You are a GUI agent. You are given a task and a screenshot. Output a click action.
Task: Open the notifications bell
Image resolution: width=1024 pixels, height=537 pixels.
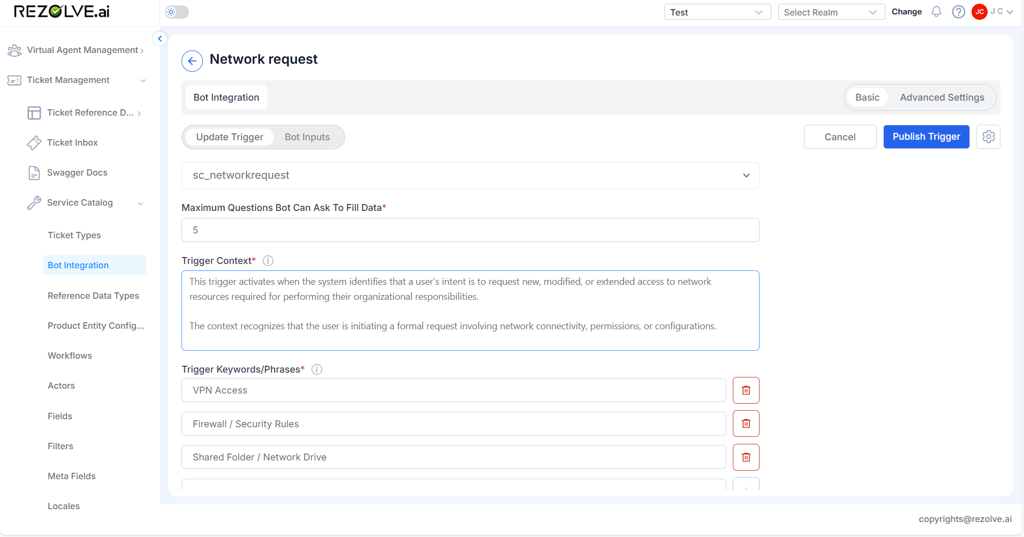point(936,12)
